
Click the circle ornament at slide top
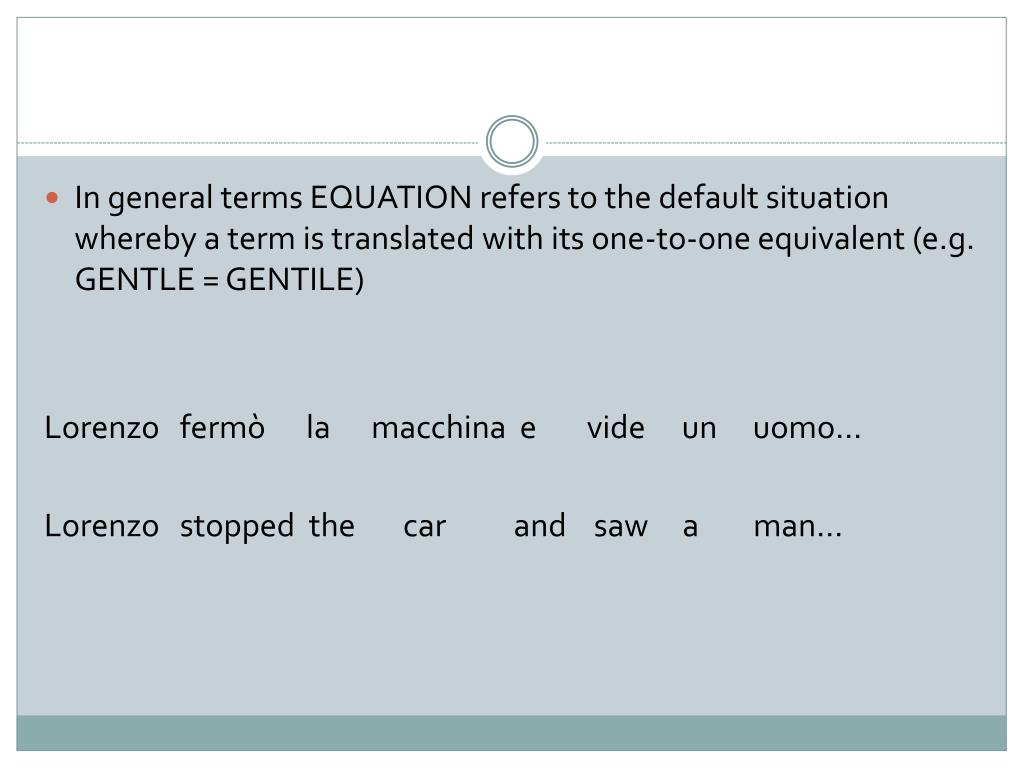pos(512,142)
